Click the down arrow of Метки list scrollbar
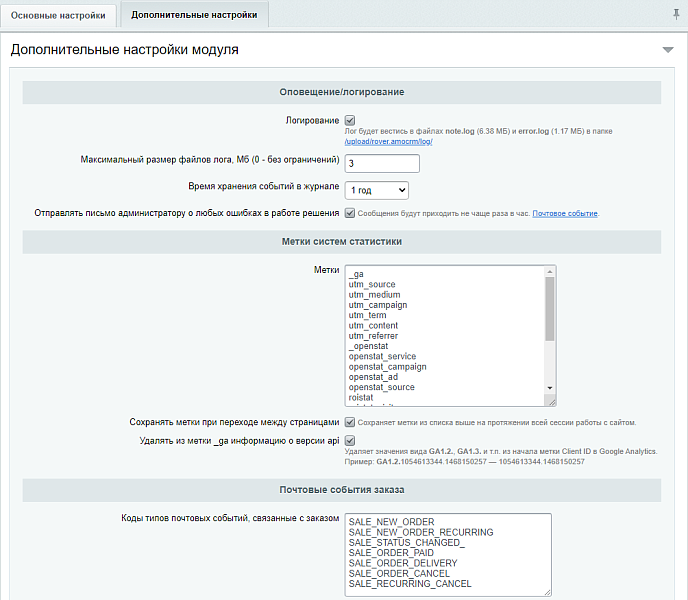The height and width of the screenshot is (600, 688). click(550, 388)
